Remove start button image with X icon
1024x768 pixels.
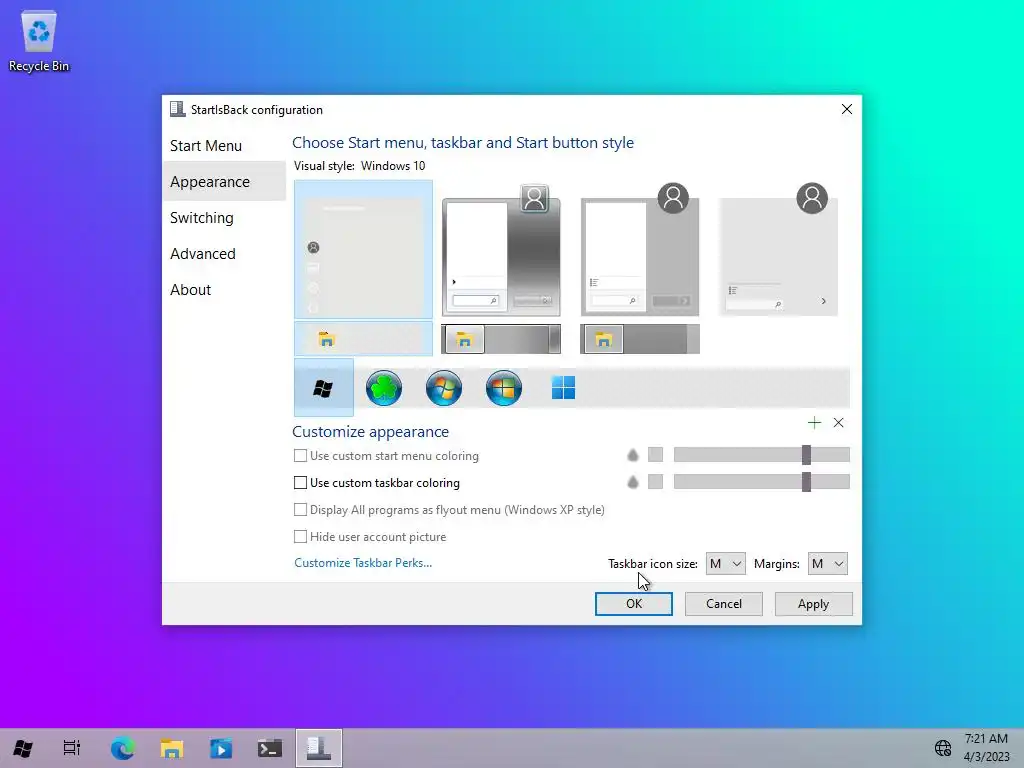[x=839, y=423]
